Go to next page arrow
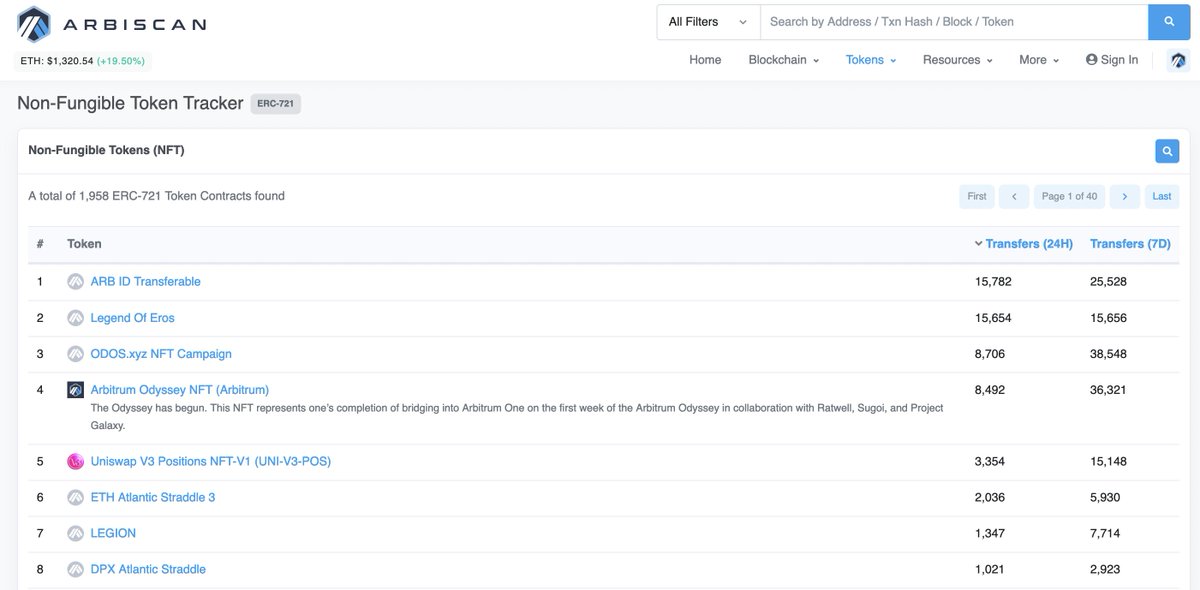The height and width of the screenshot is (590, 1200). point(1124,196)
